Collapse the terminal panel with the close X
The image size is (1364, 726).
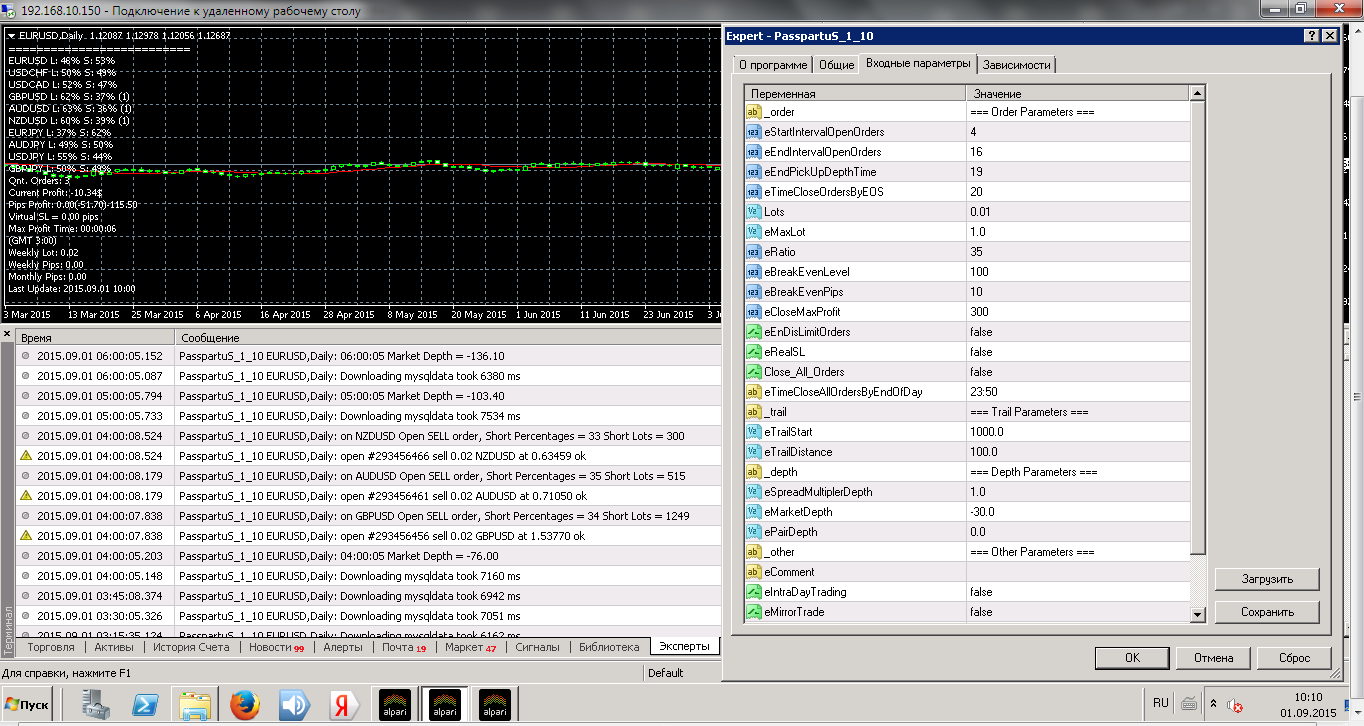tap(6, 334)
